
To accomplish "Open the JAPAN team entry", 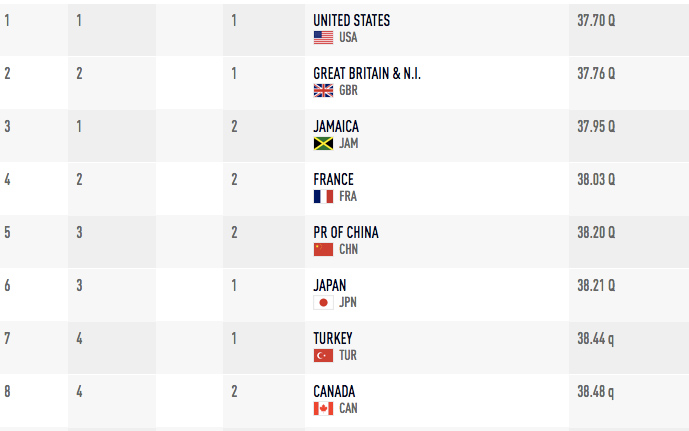I will (330, 286).
